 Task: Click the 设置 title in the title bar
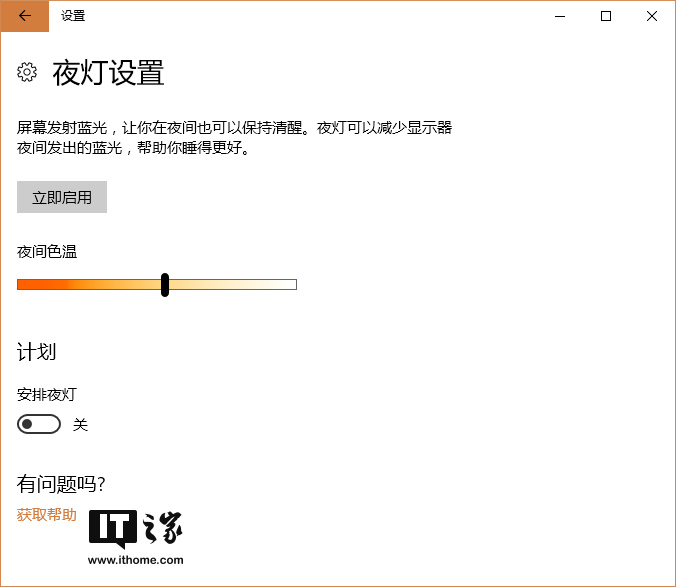point(73,16)
